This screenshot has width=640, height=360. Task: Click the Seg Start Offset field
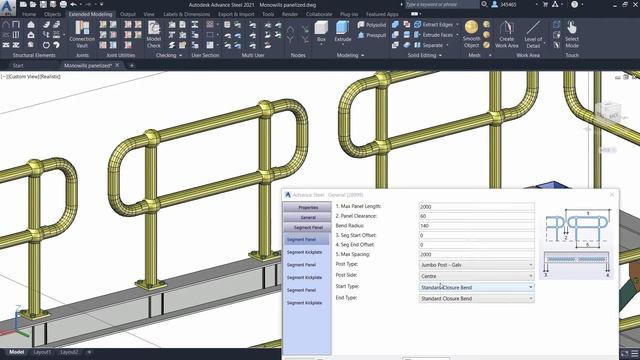coord(476,236)
